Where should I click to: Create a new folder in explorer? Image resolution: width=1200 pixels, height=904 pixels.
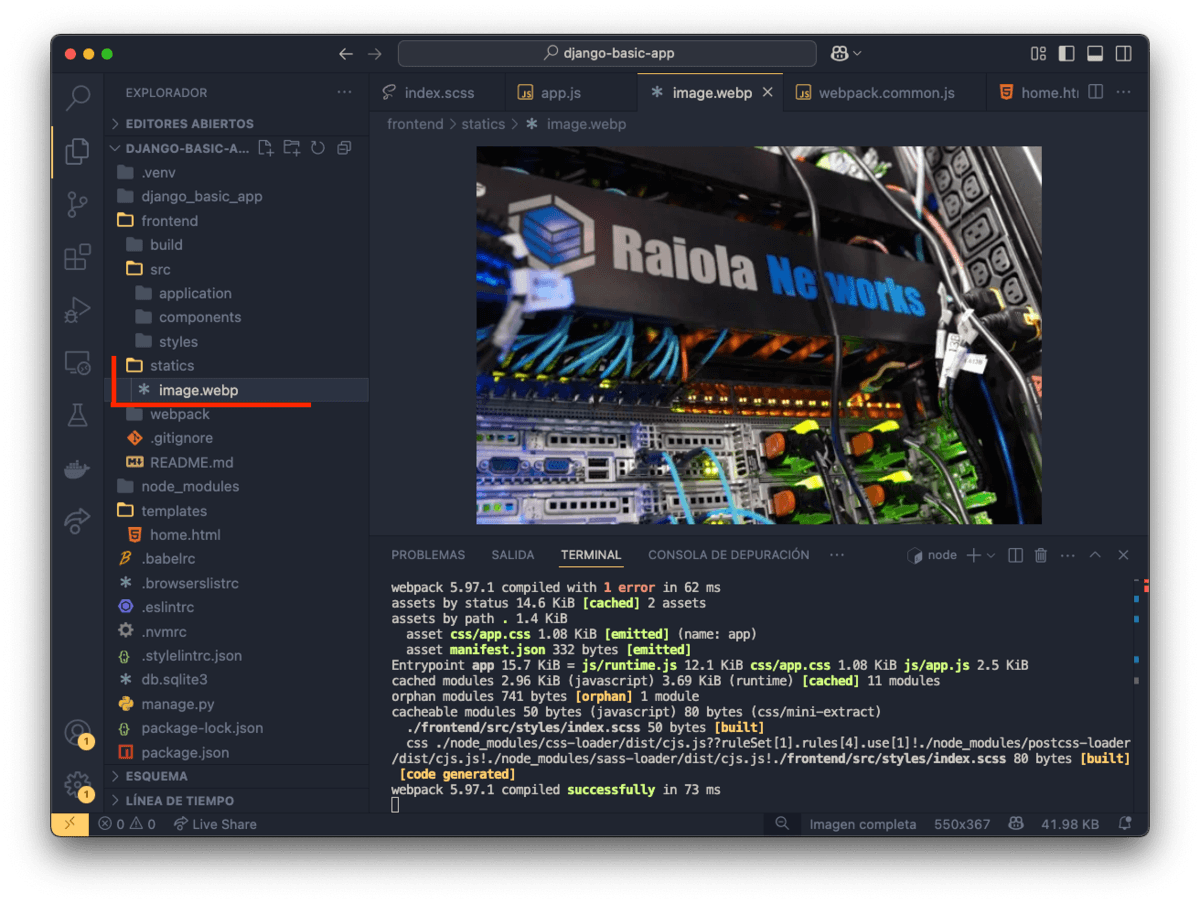point(291,148)
